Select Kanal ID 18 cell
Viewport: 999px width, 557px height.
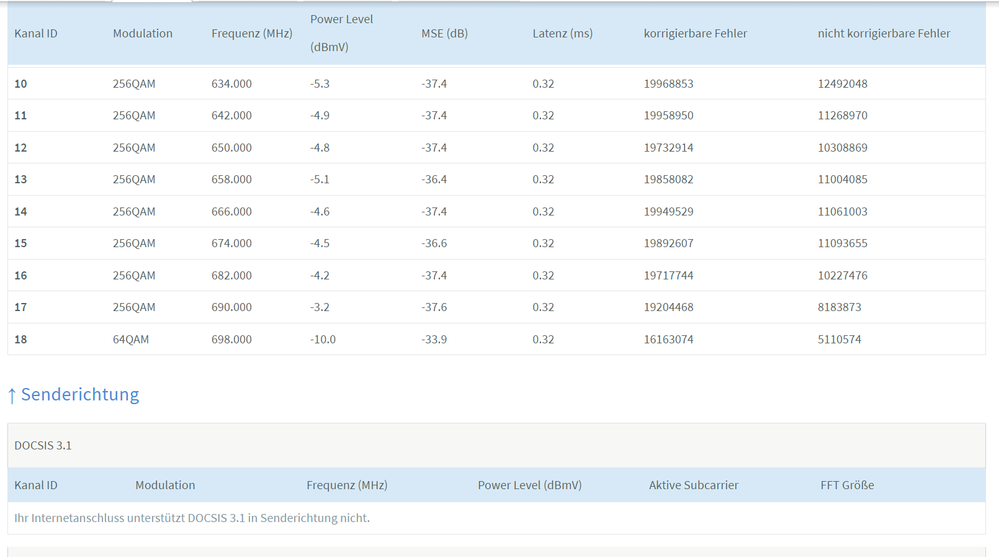point(20,339)
